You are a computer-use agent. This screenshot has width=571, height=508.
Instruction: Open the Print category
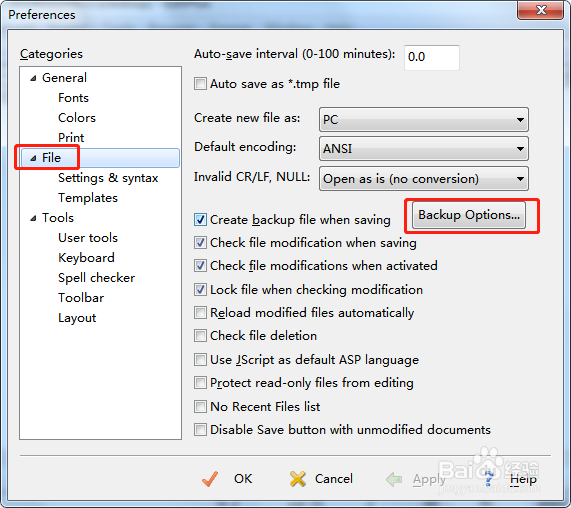(71, 138)
